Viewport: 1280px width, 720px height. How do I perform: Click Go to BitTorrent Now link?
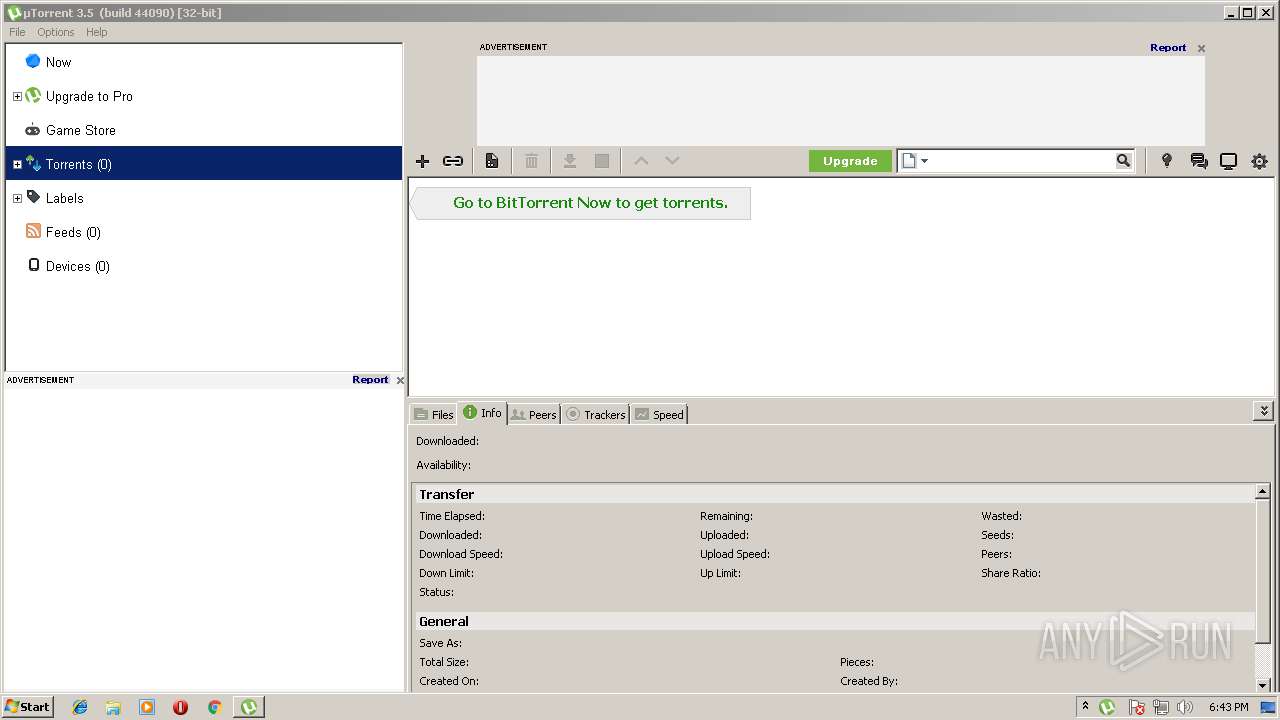pyautogui.click(x=590, y=203)
